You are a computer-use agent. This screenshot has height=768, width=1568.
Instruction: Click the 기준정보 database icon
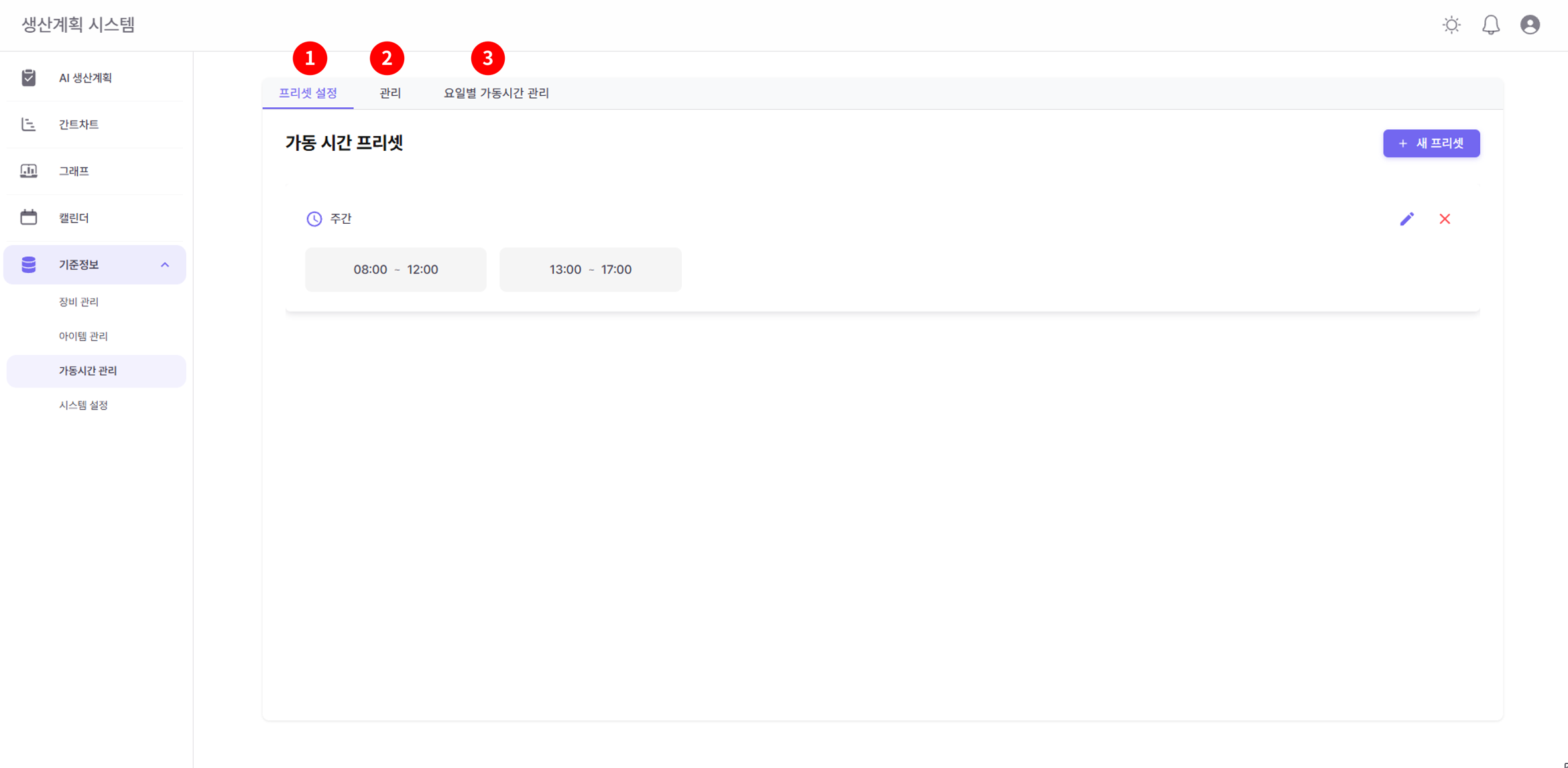(29, 264)
